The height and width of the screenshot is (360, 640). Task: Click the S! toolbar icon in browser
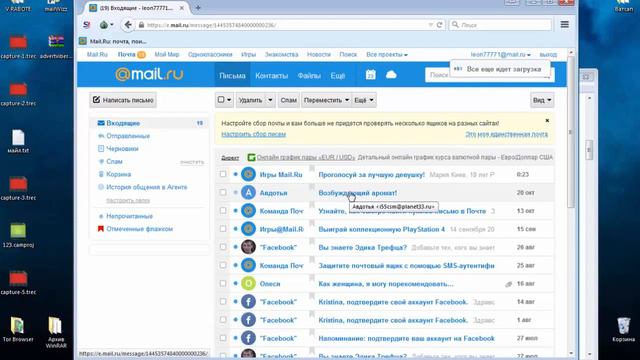(87, 25)
